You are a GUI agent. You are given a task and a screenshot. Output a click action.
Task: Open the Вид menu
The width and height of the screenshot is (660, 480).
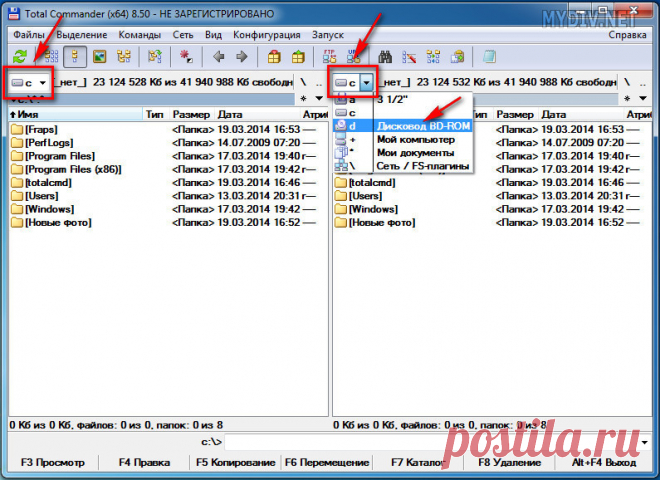click(x=213, y=35)
